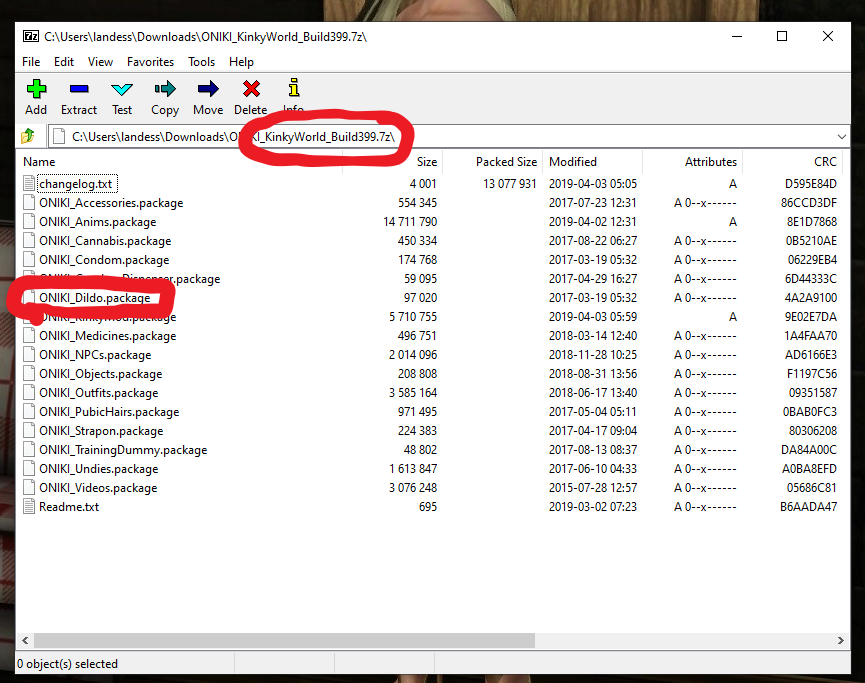The height and width of the screenshot is (683, 865).
Task: Sort by the CRC column header
Action: (x=792, y=162)
